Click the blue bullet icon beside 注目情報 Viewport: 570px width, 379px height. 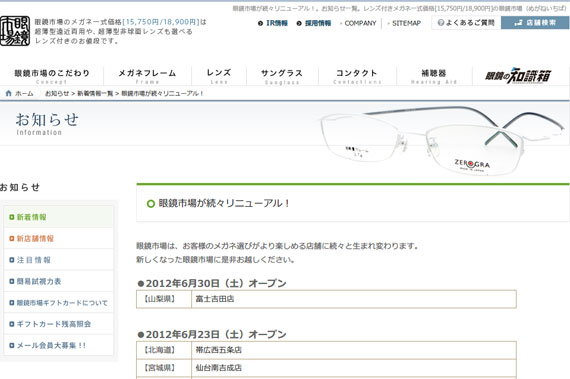(12, 260)
